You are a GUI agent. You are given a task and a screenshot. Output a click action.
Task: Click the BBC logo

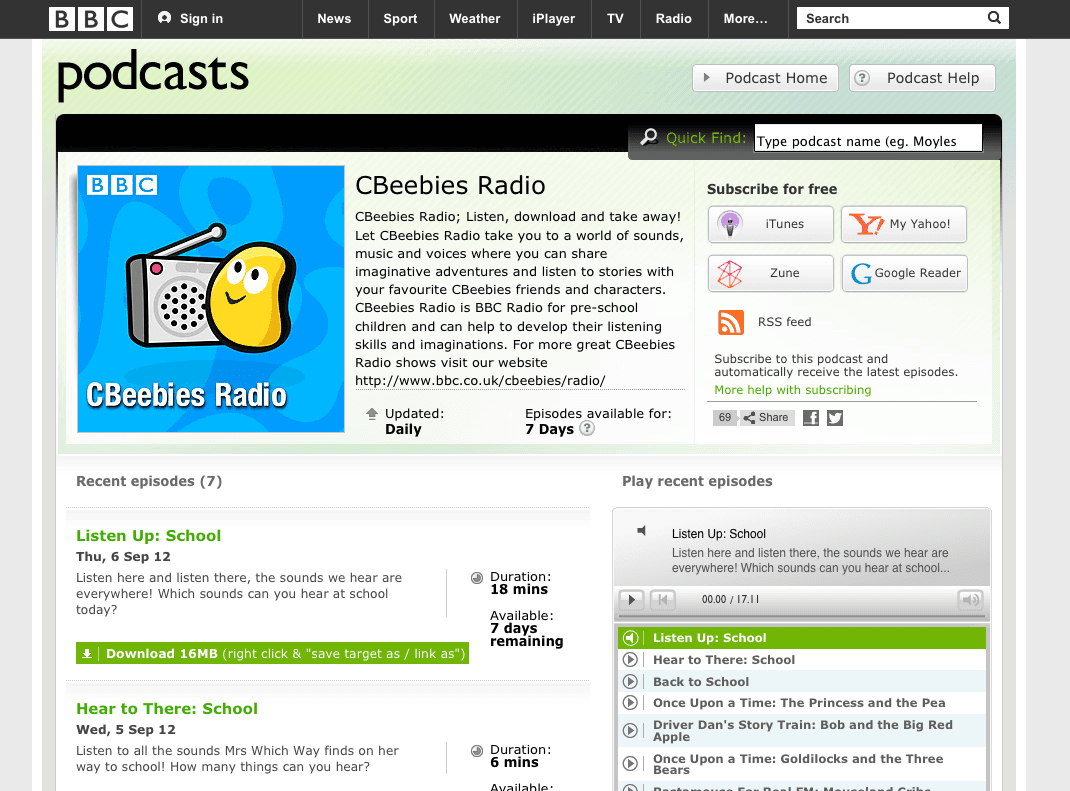pyautogui.click(x=91, y=19)
